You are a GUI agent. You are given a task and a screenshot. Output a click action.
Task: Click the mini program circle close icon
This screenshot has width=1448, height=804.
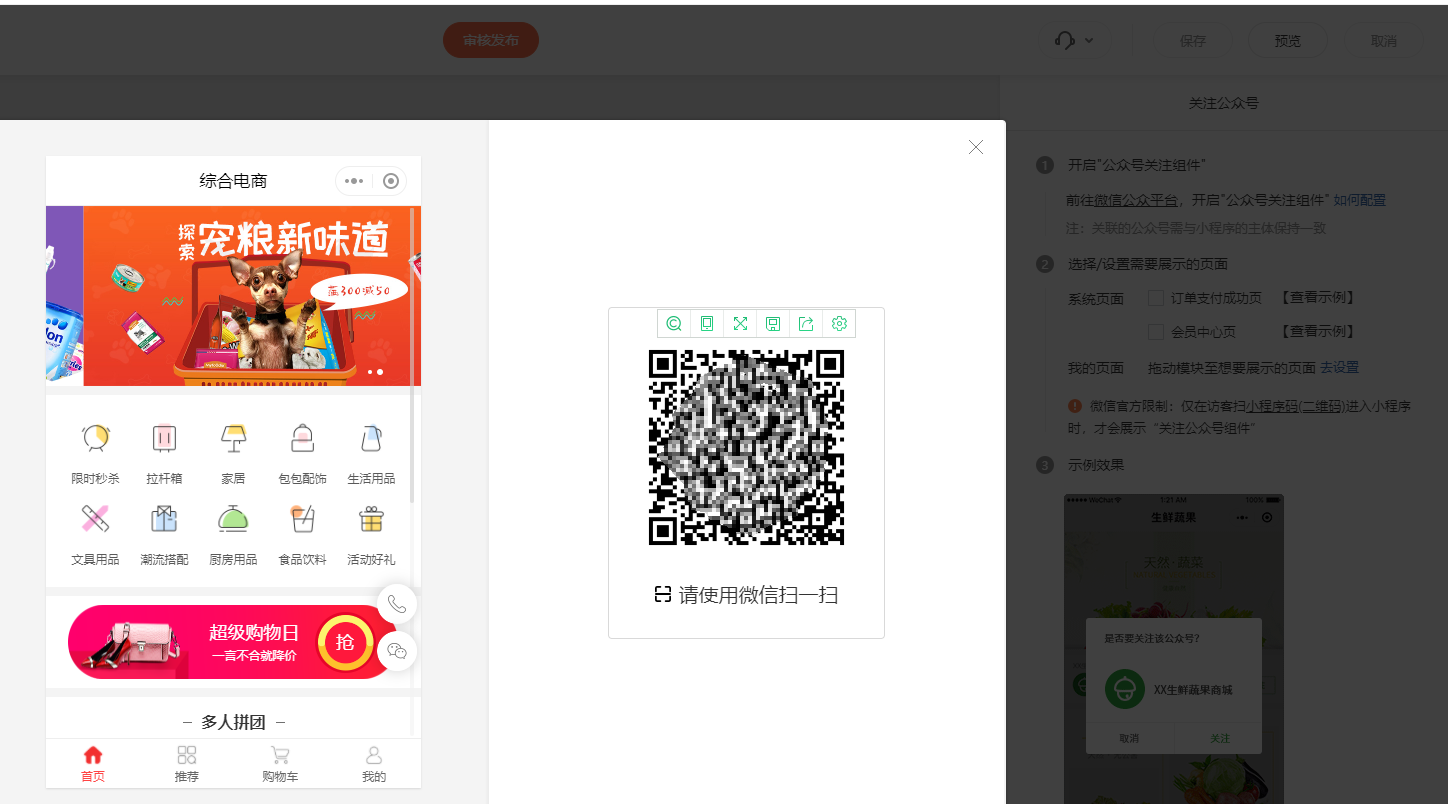click(391, 181)
